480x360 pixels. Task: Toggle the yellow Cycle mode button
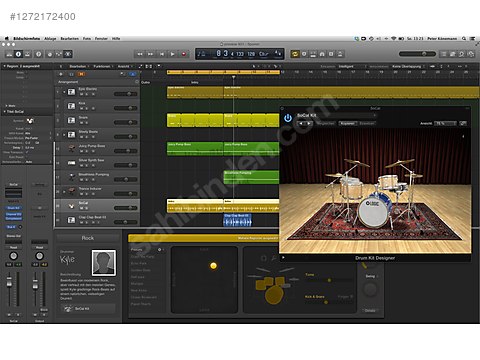coord(295,54)
